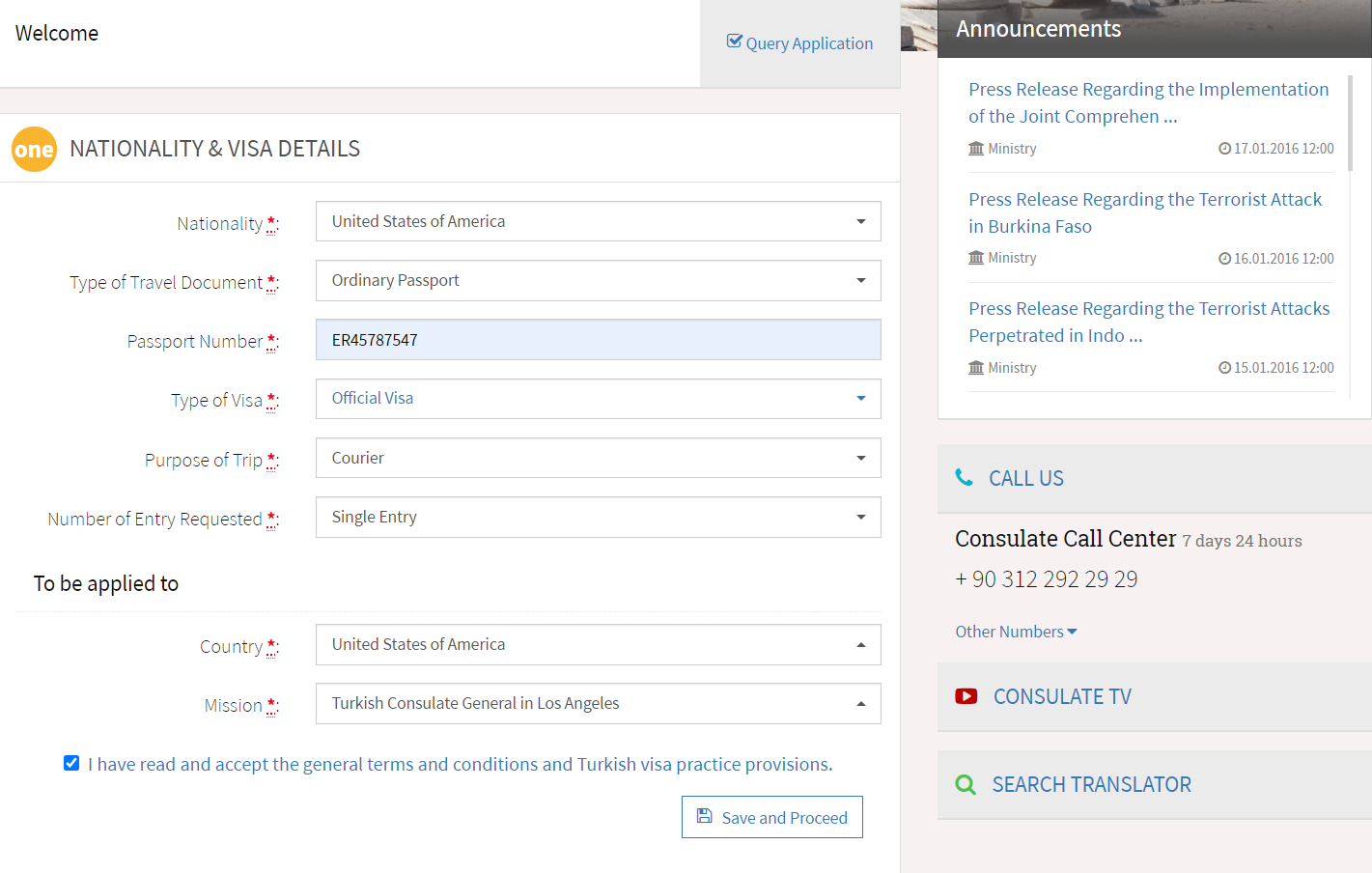This screenshot has height=873, width=1372.
Task: Open Joint Comprehensive implementation press release link
Action: pyautogui.click(x=1148, y=102)
